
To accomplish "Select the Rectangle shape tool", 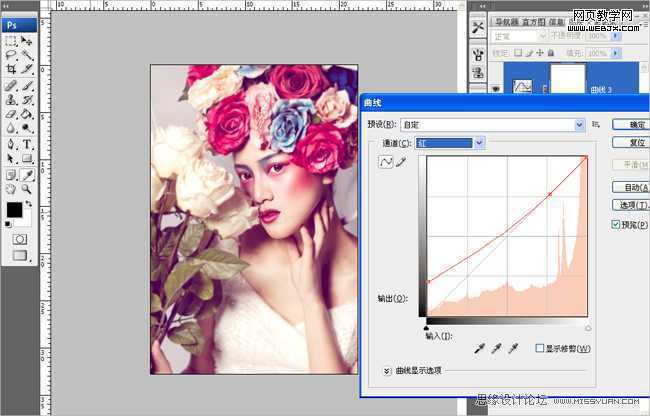I will coord(27,158).
